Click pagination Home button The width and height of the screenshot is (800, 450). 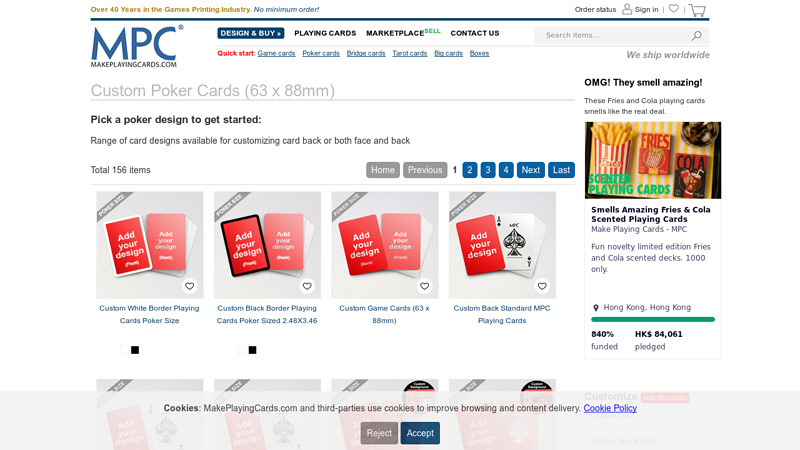point(383,170)
